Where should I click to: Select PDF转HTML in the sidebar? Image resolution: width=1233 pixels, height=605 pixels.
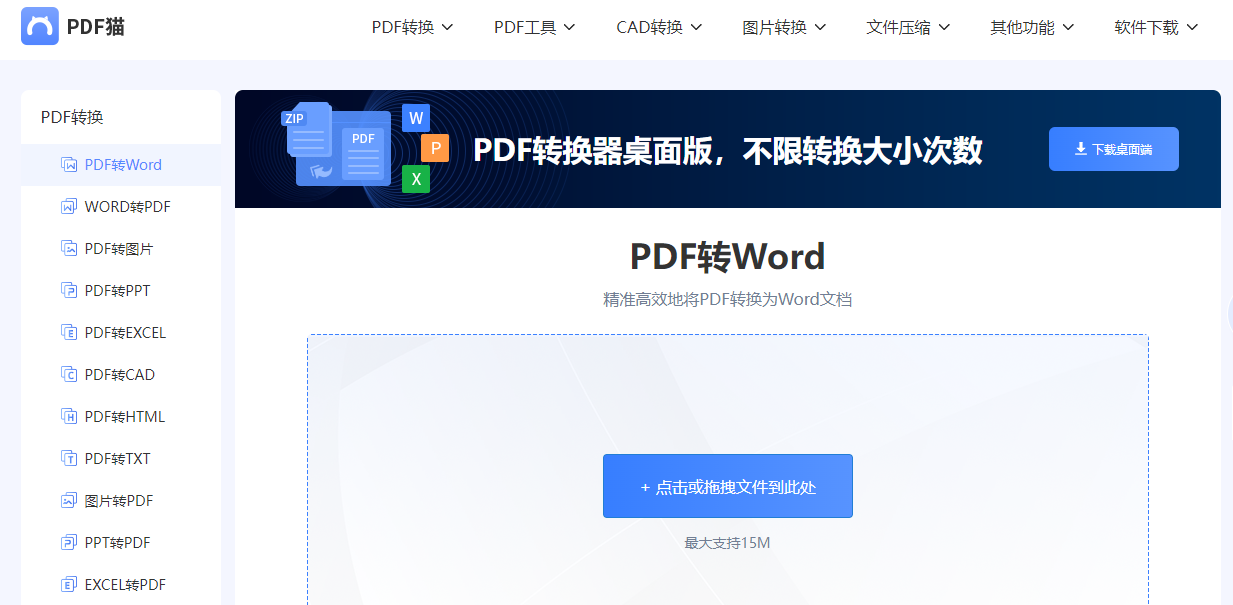[x=121, y=417]
